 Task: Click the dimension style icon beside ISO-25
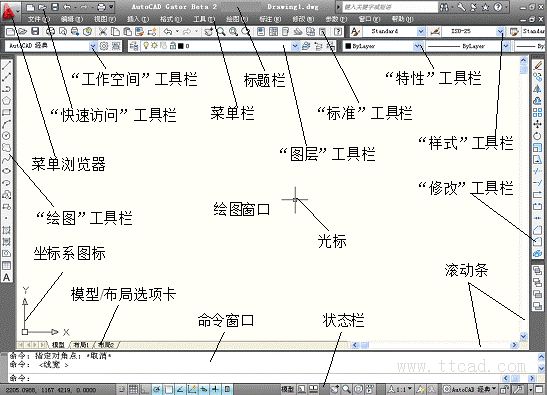click(435, 31)
